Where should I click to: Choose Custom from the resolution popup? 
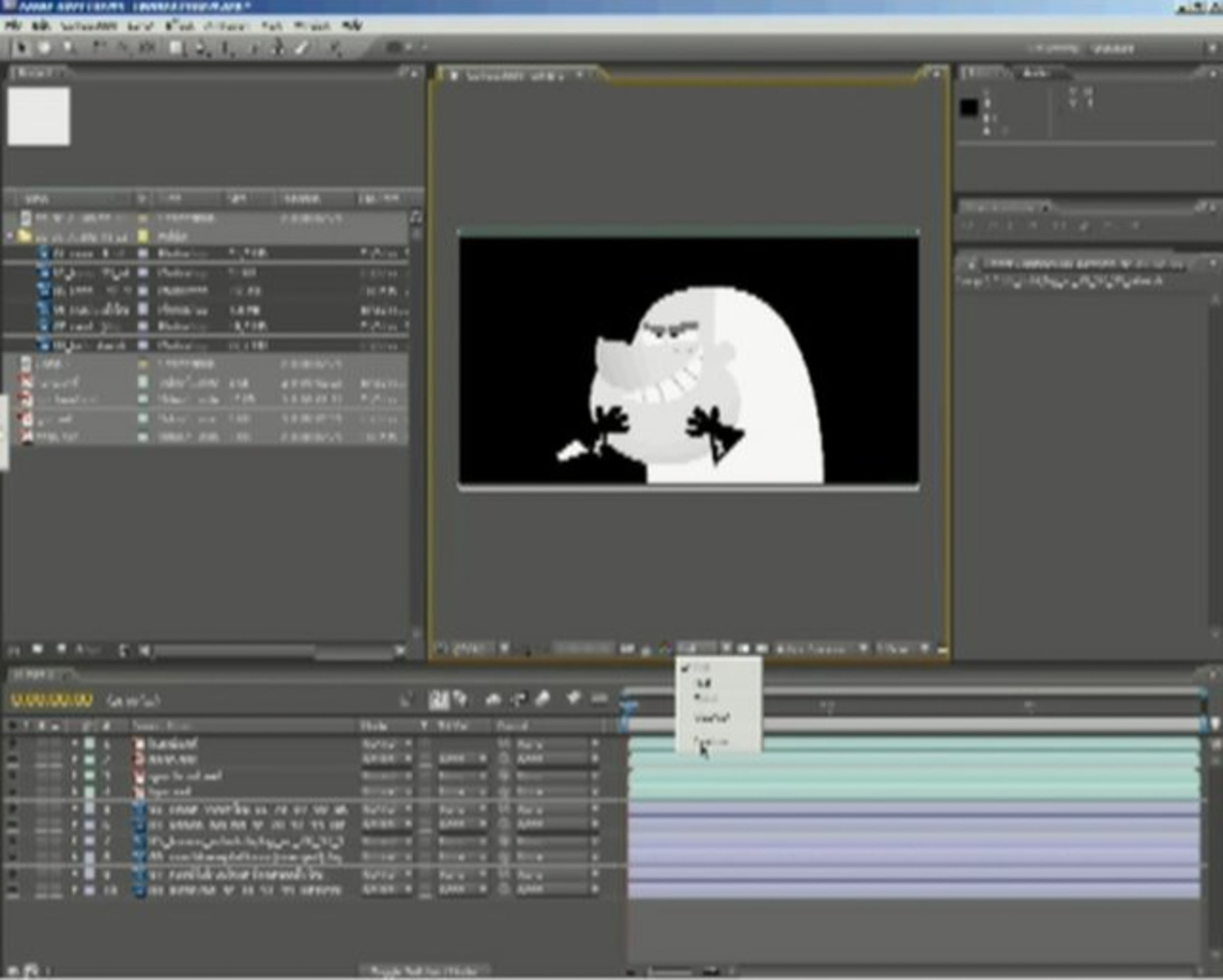click(710, 741)
